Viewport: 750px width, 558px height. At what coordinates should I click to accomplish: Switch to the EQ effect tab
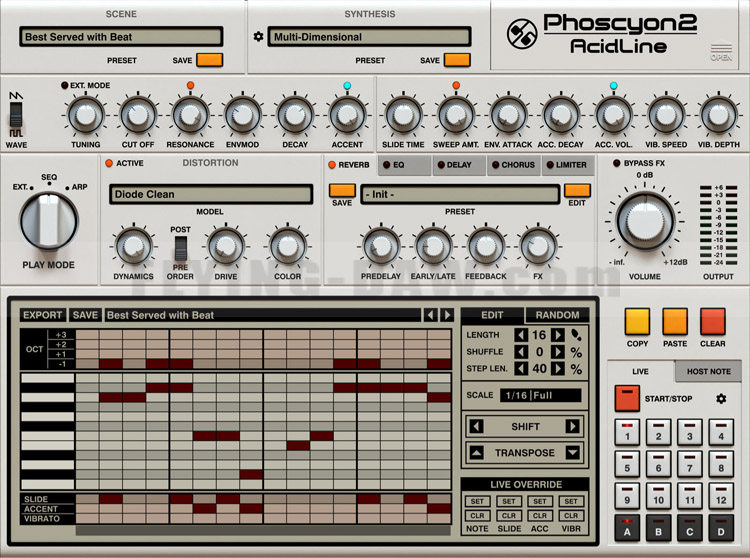[405, 165]
